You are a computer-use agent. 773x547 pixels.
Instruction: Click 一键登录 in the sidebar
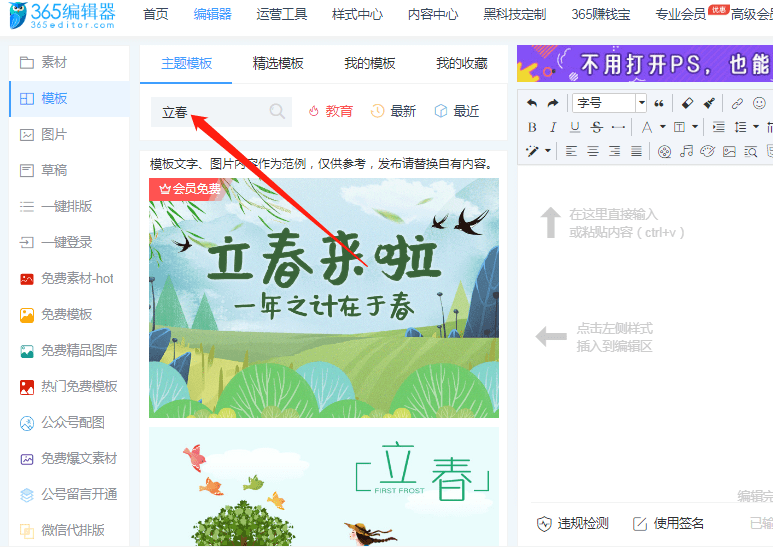pyautogui.click(x=69, y=242)
